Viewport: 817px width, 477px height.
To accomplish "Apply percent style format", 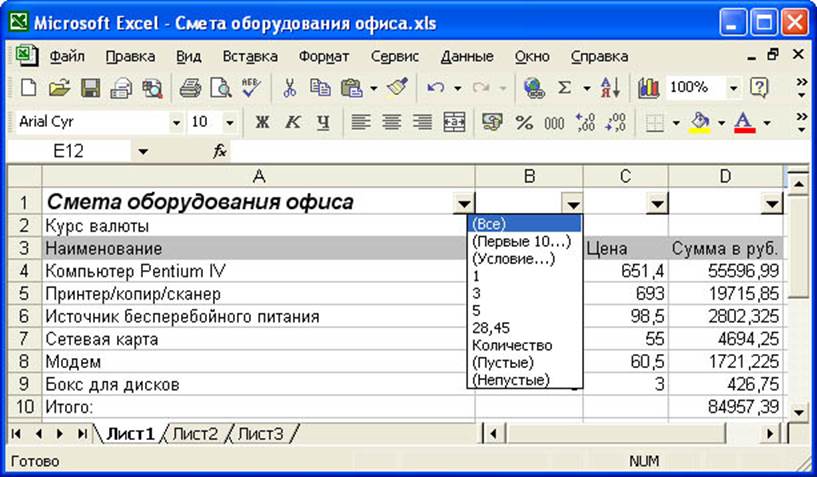I will pyautogui.click(x=524, y=123).
